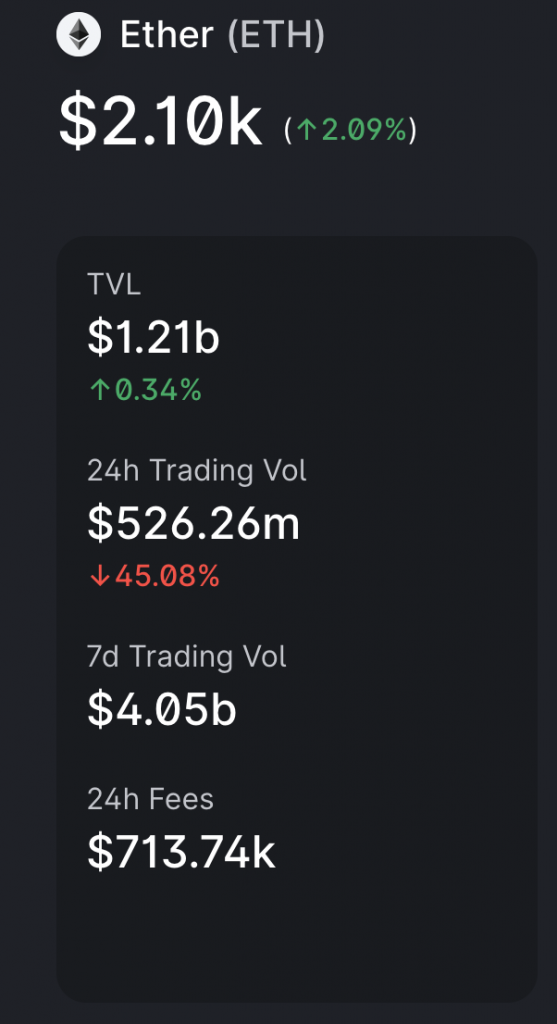Click the Ethereum logo icon
Image resolution: width=557 pixels, height=1024 pixels.
click(x=79, y=35)
